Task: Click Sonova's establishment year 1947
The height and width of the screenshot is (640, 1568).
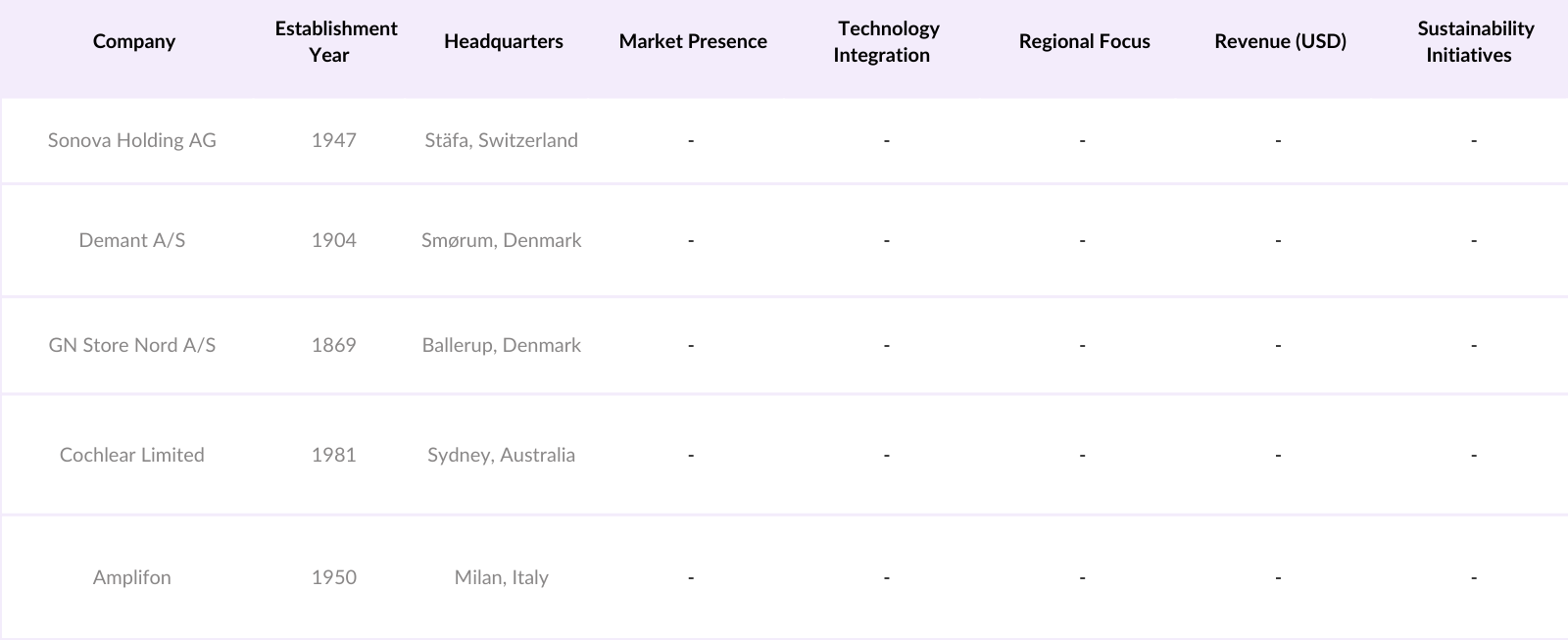Action: tap(334, 140)
